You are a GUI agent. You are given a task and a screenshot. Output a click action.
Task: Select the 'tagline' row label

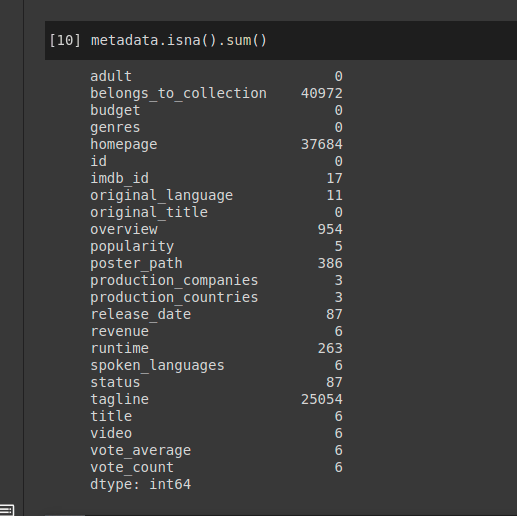point(120,399)
